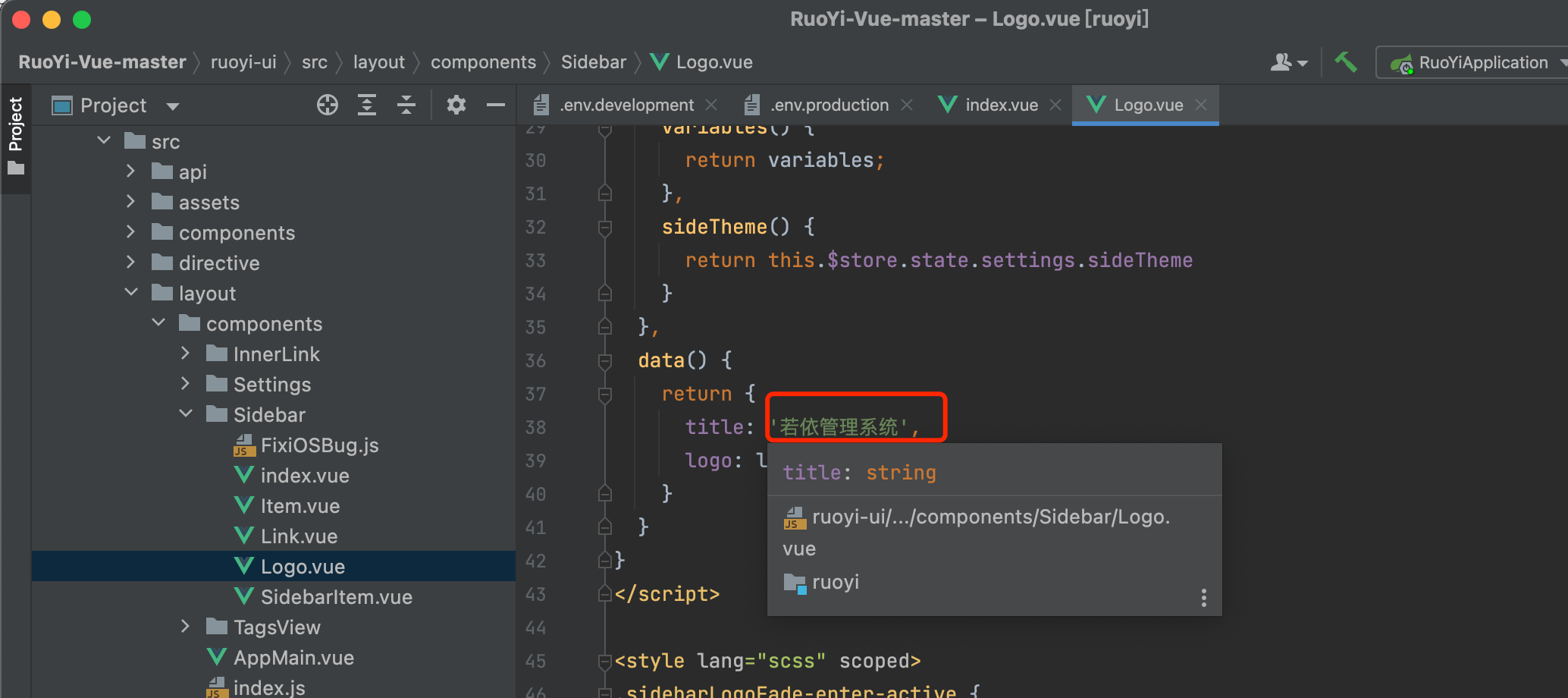
Task: Select index.js under layout components
Action: (269, 687)
